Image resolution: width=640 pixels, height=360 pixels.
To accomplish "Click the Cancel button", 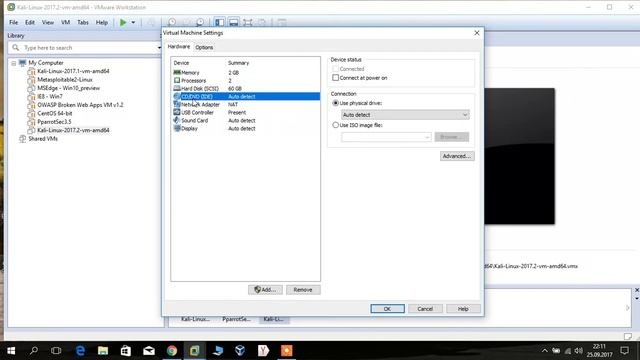I will (425, 309).
